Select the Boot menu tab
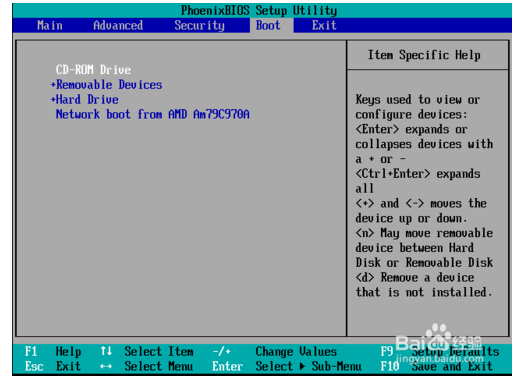The image size is (530, 376). tap(268, 25)
